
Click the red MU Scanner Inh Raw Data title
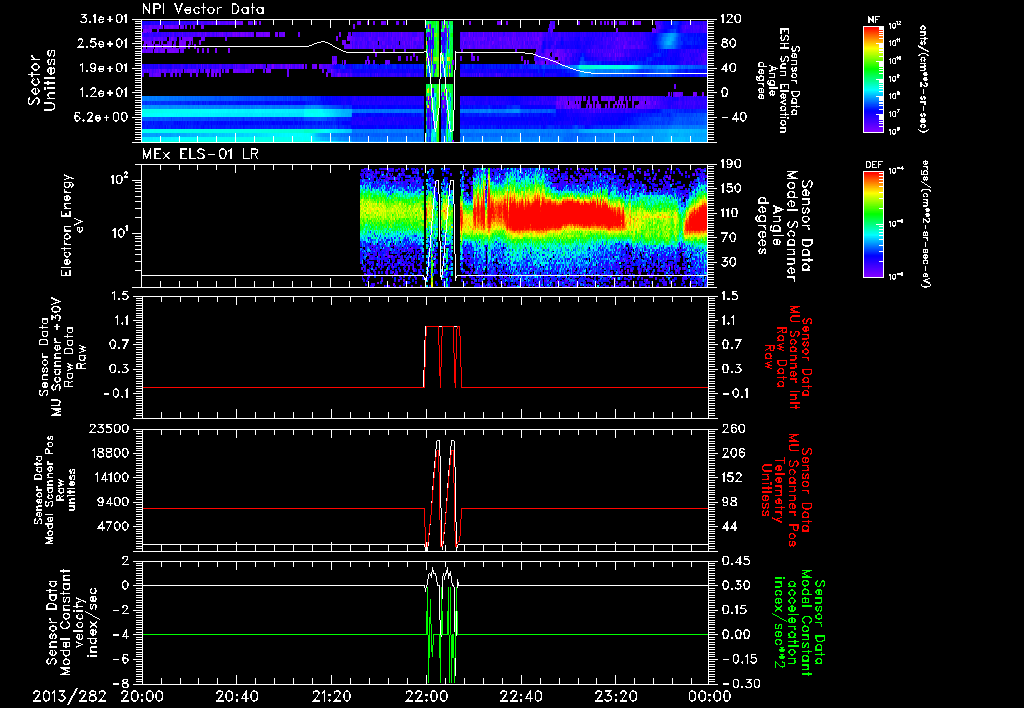click(787, 357)
